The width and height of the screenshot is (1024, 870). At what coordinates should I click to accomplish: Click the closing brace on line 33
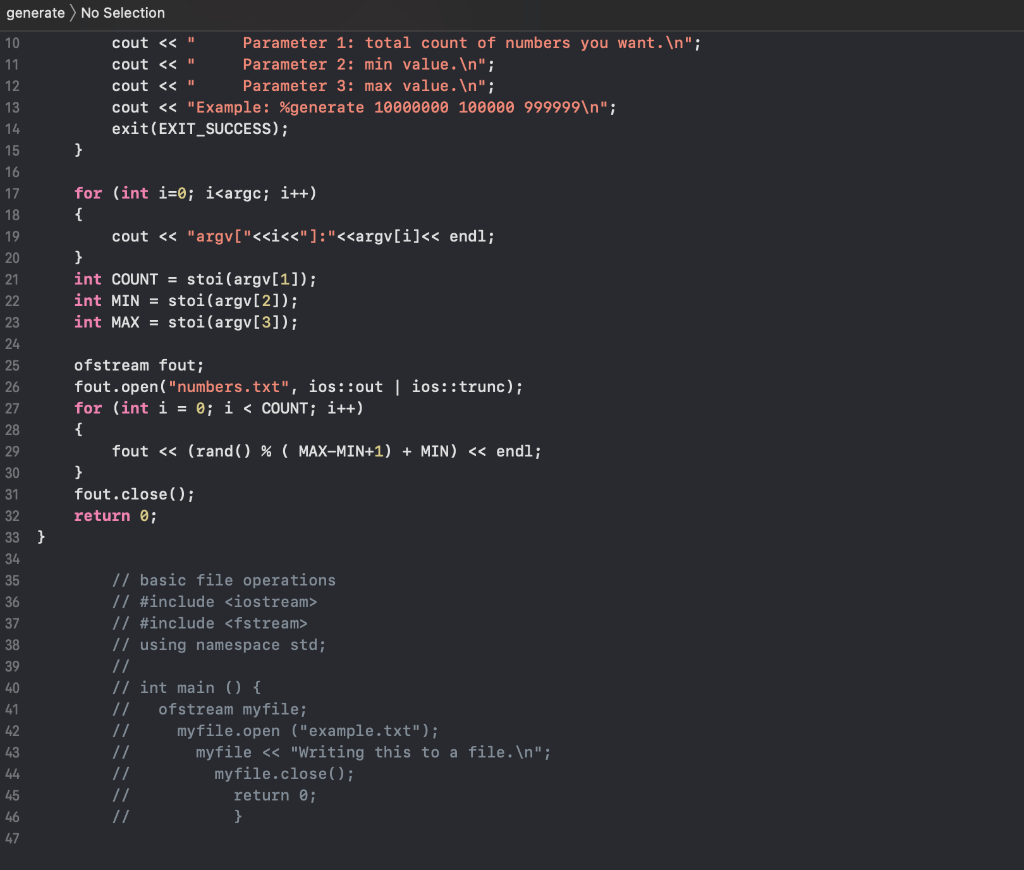(x=41, y=538)
